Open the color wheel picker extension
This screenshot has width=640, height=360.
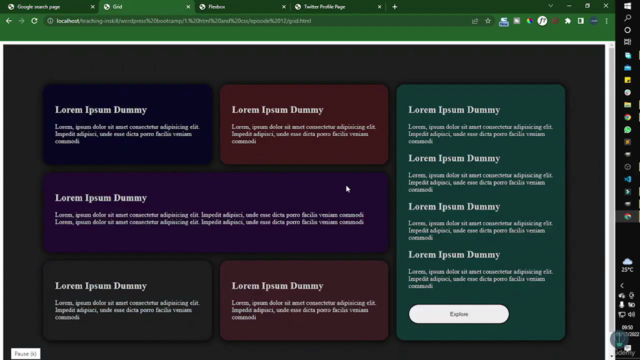529,21
